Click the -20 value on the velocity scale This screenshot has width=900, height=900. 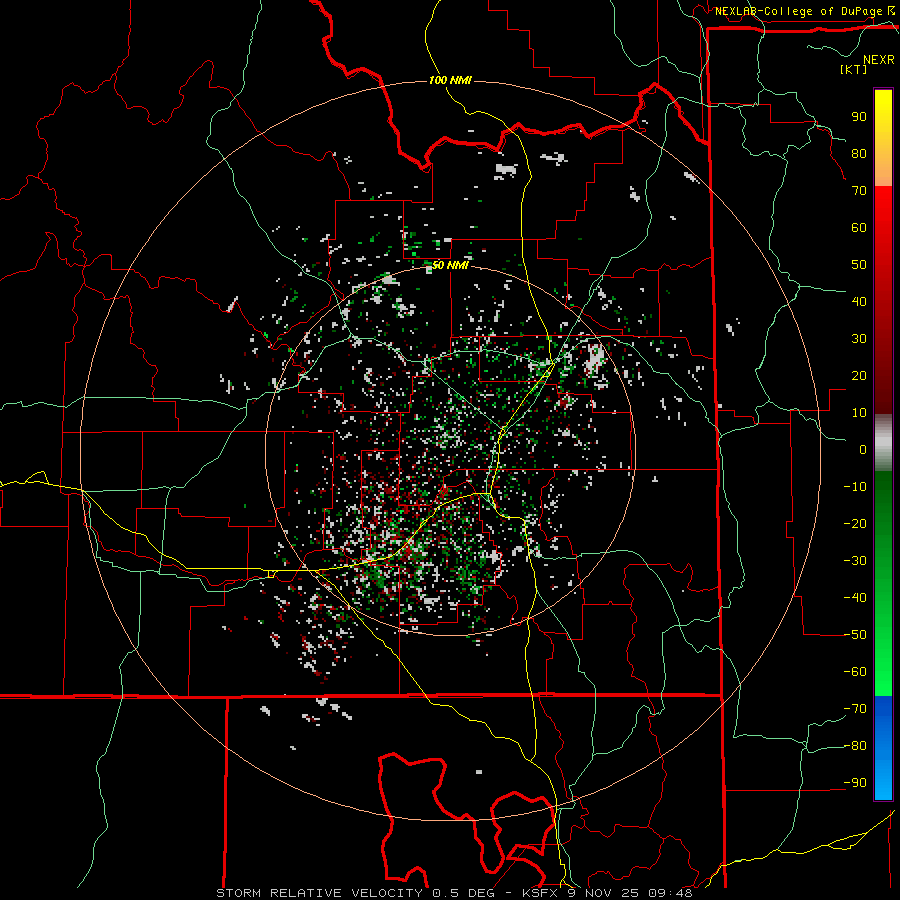(x=855, y=524)
